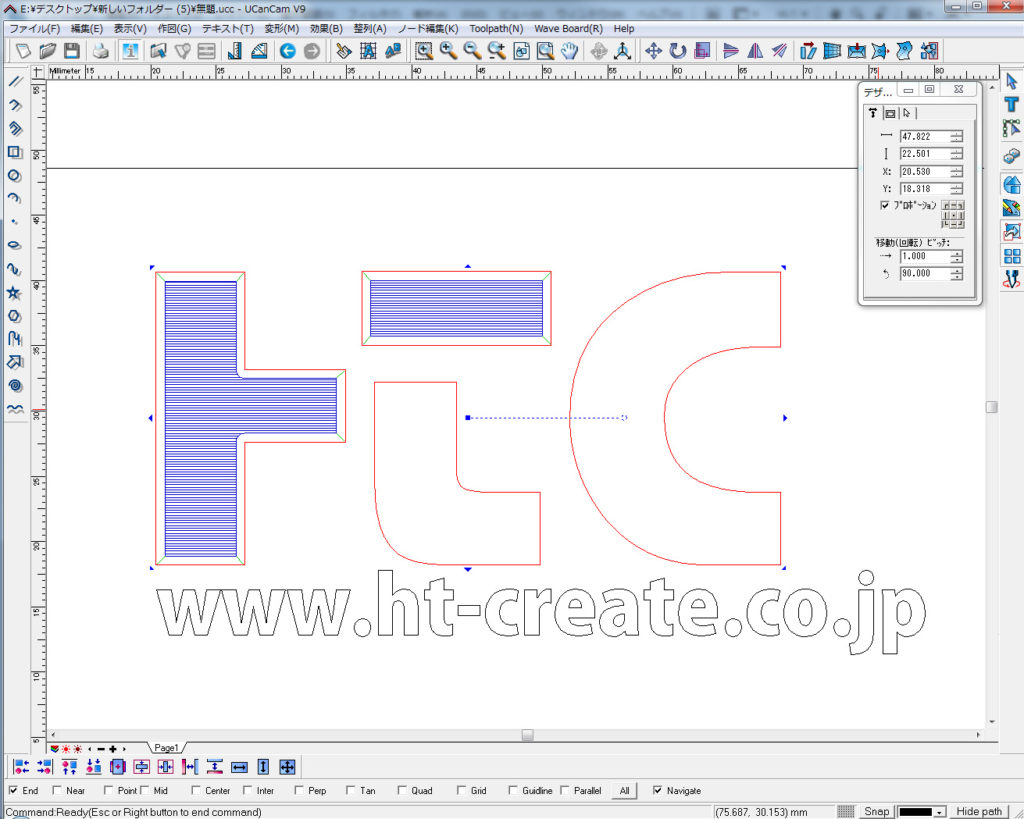Click the Pan hand tool icon
This screenshot has width=1024, height=819.
click(570, 51)
